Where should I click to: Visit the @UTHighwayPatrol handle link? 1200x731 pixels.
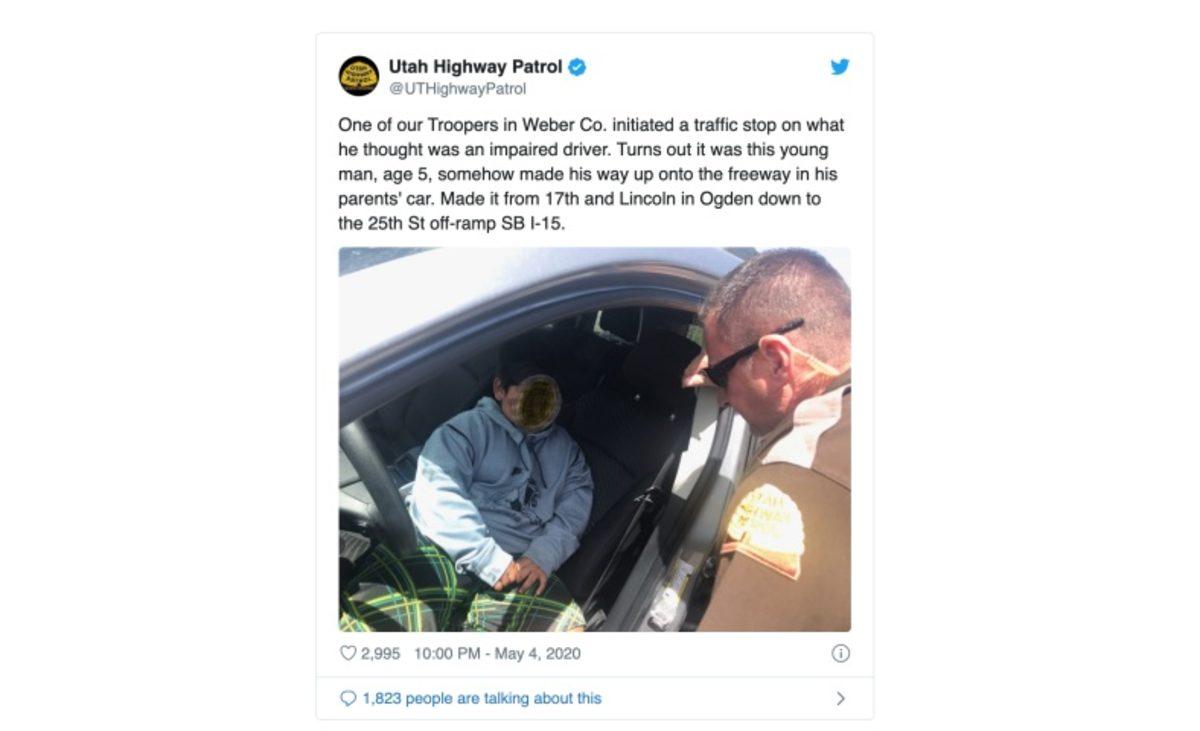(457, 88)
